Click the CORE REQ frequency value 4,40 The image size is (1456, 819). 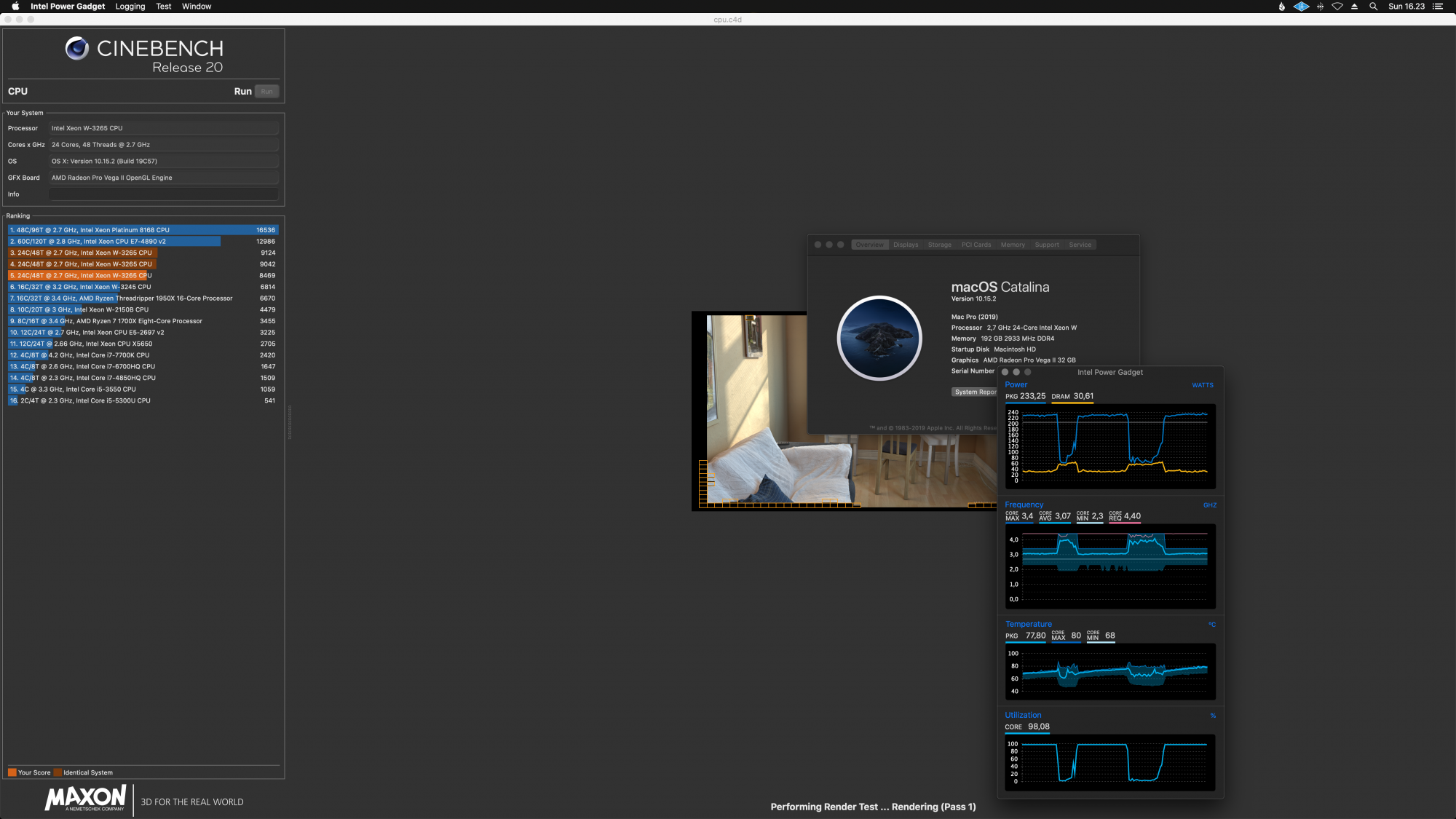point(1132,516)
